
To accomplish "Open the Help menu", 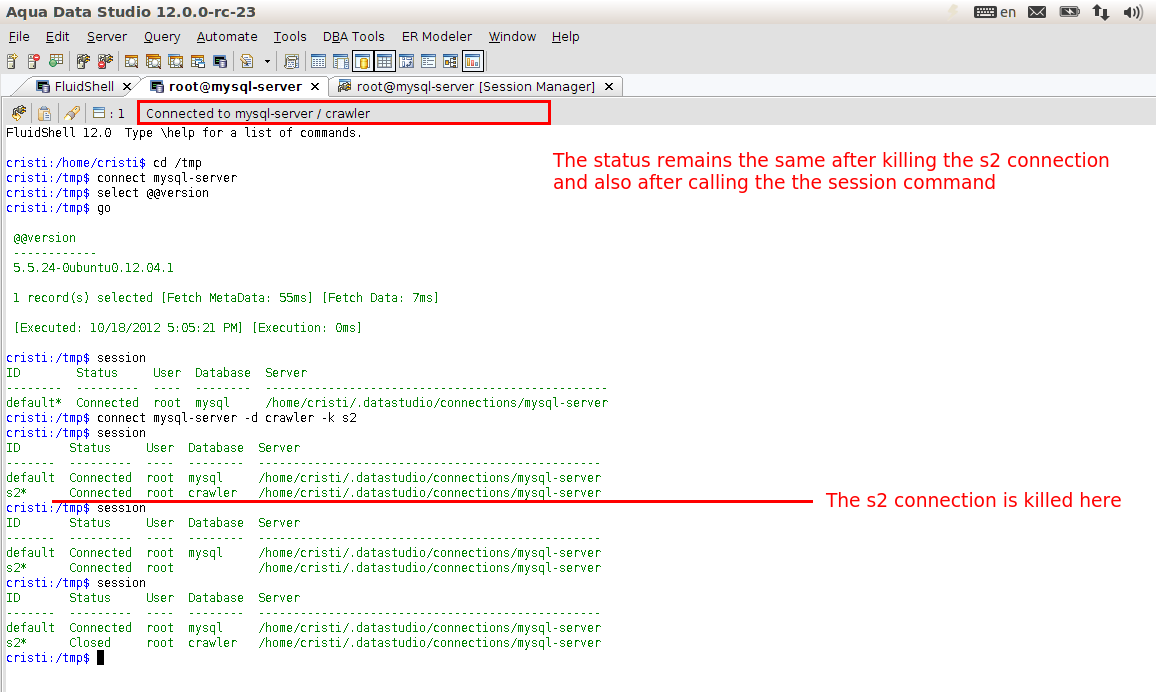I will [x=565, y=37].
